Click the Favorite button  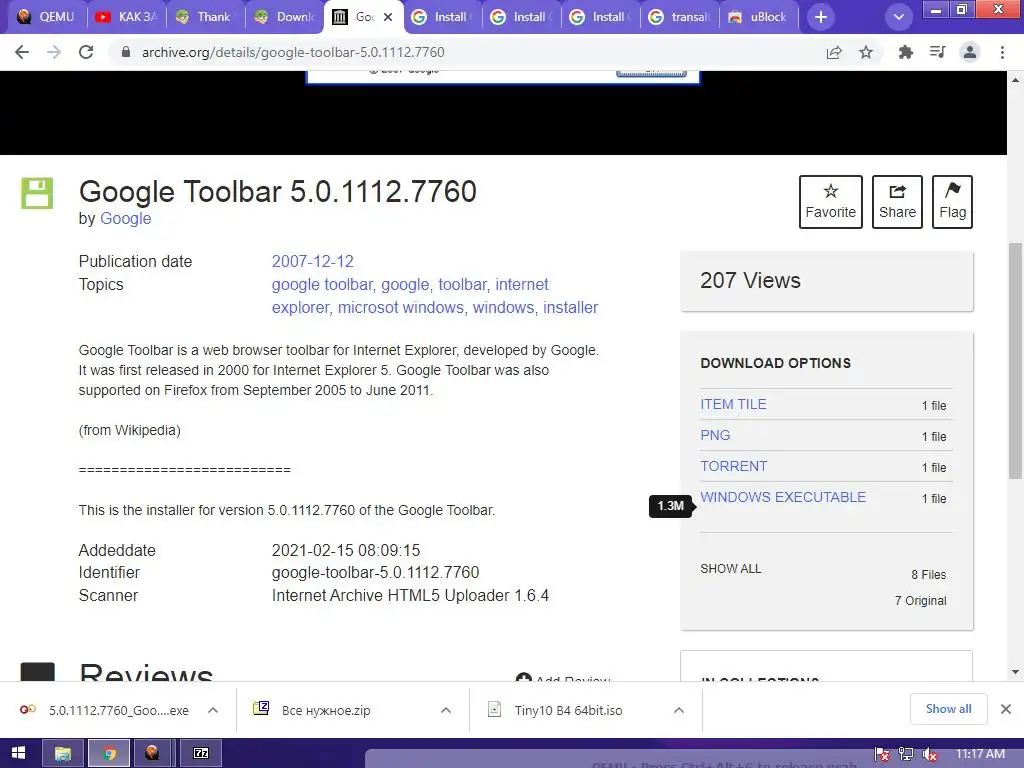pyautogui.click(x=831, y=202)
